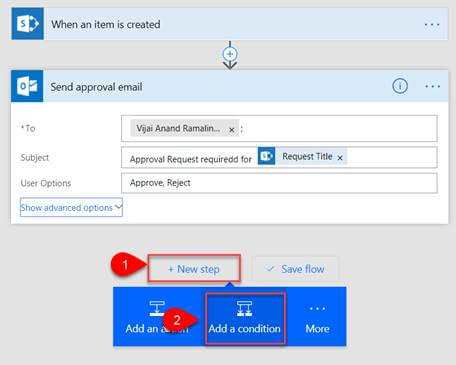
Task: Open the More options menu item
Action: tap(317, 319)
